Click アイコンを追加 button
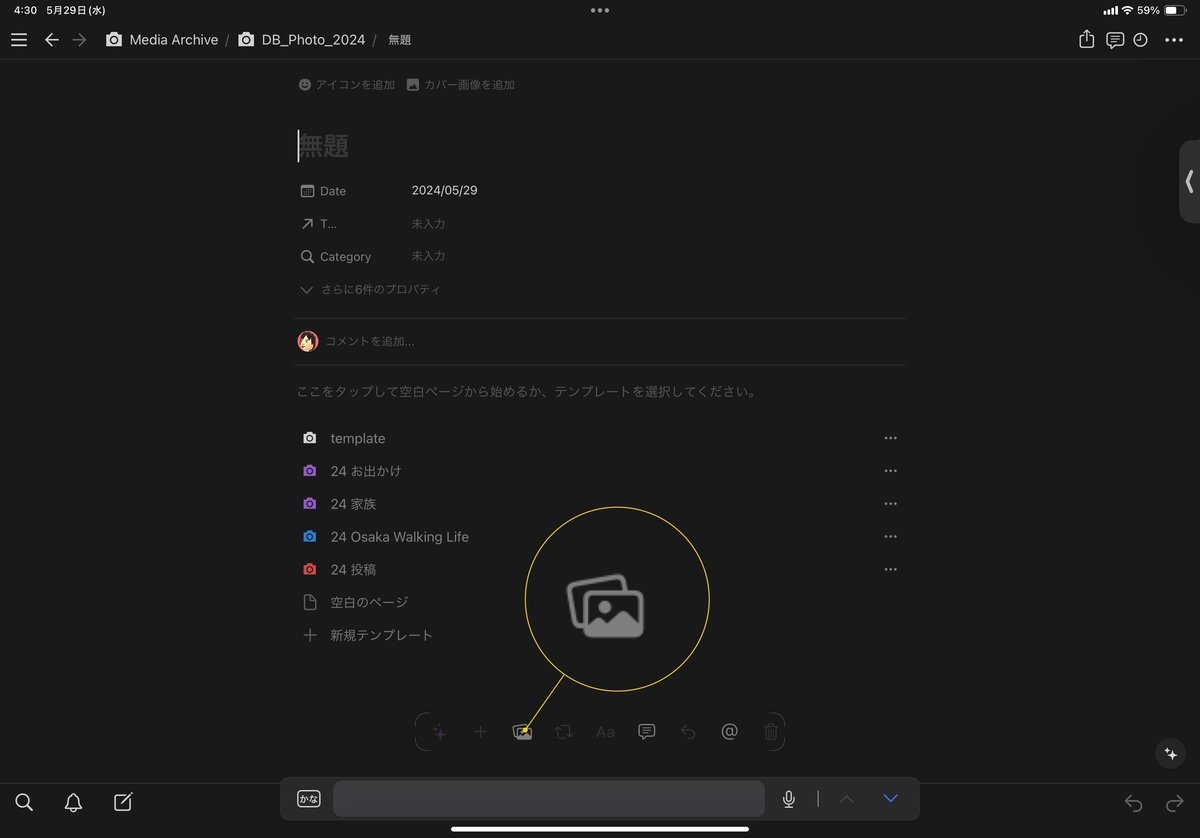 coord(347,85)
